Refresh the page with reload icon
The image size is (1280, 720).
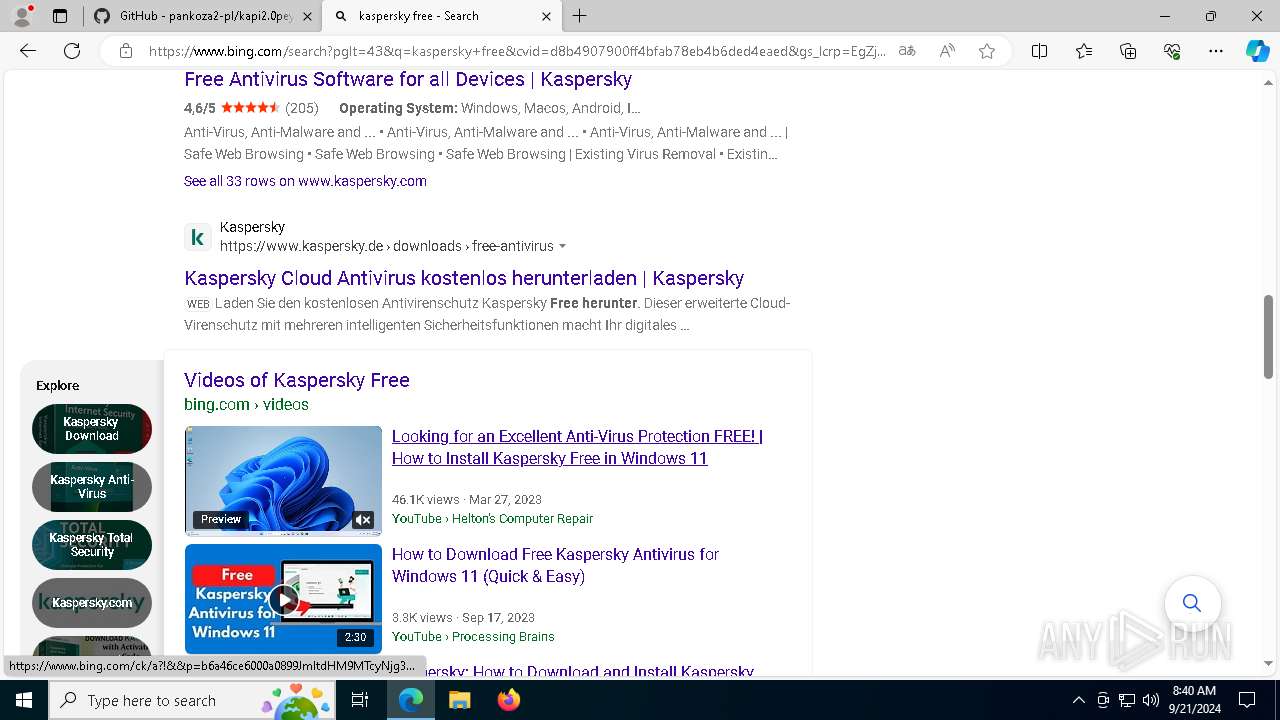[x=72, y=51]
